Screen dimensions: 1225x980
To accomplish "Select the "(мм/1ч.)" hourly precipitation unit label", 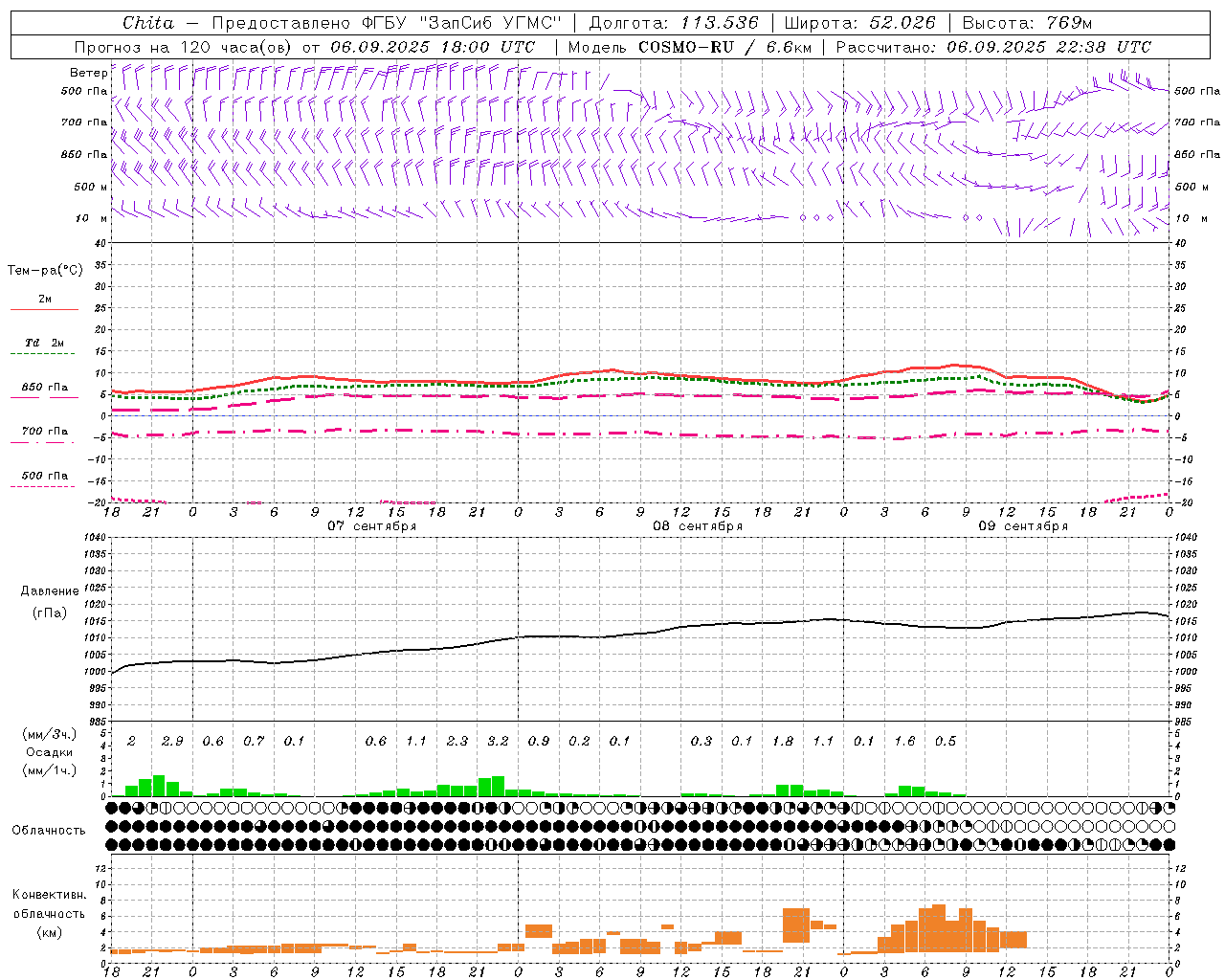I will pyautogui.click(x=50, y=770).
